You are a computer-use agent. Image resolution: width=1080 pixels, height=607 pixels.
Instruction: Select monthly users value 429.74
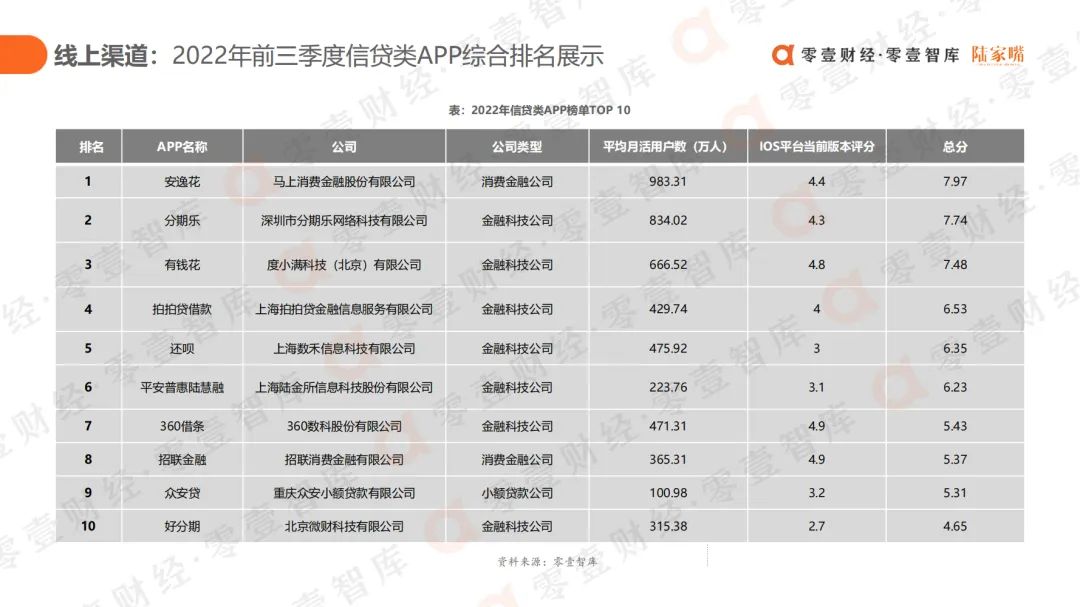point(667,309)
